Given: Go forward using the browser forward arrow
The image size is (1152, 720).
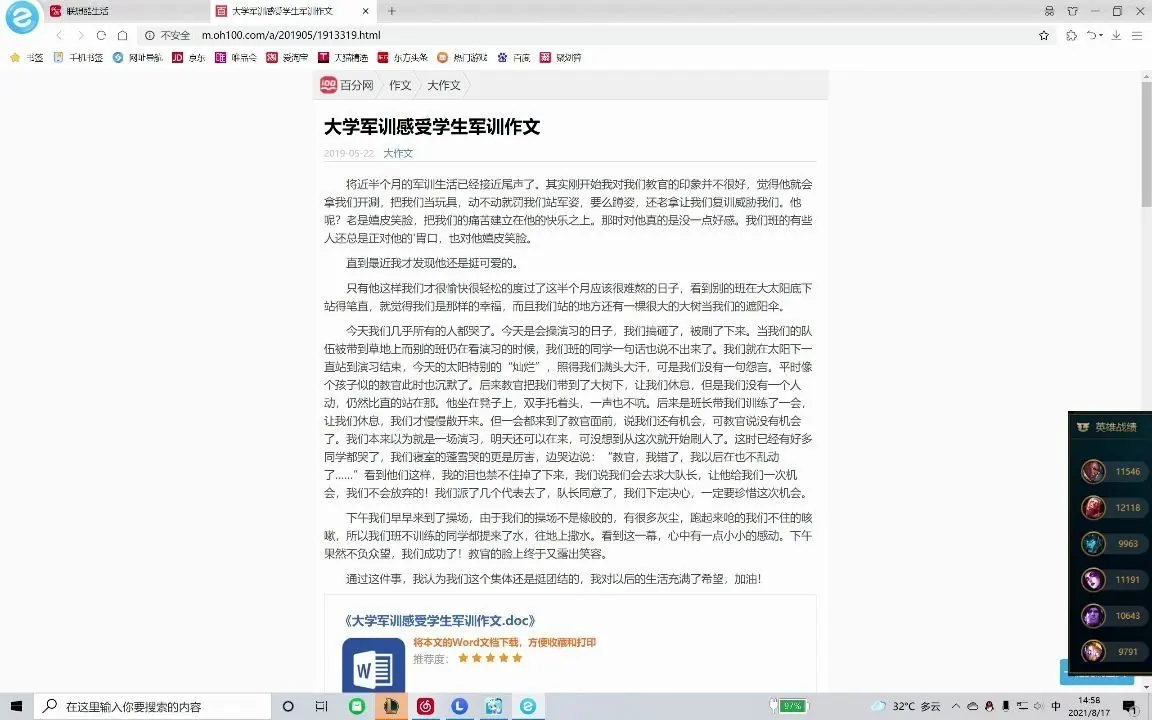Looking at the screenshot, I should 80,35.
